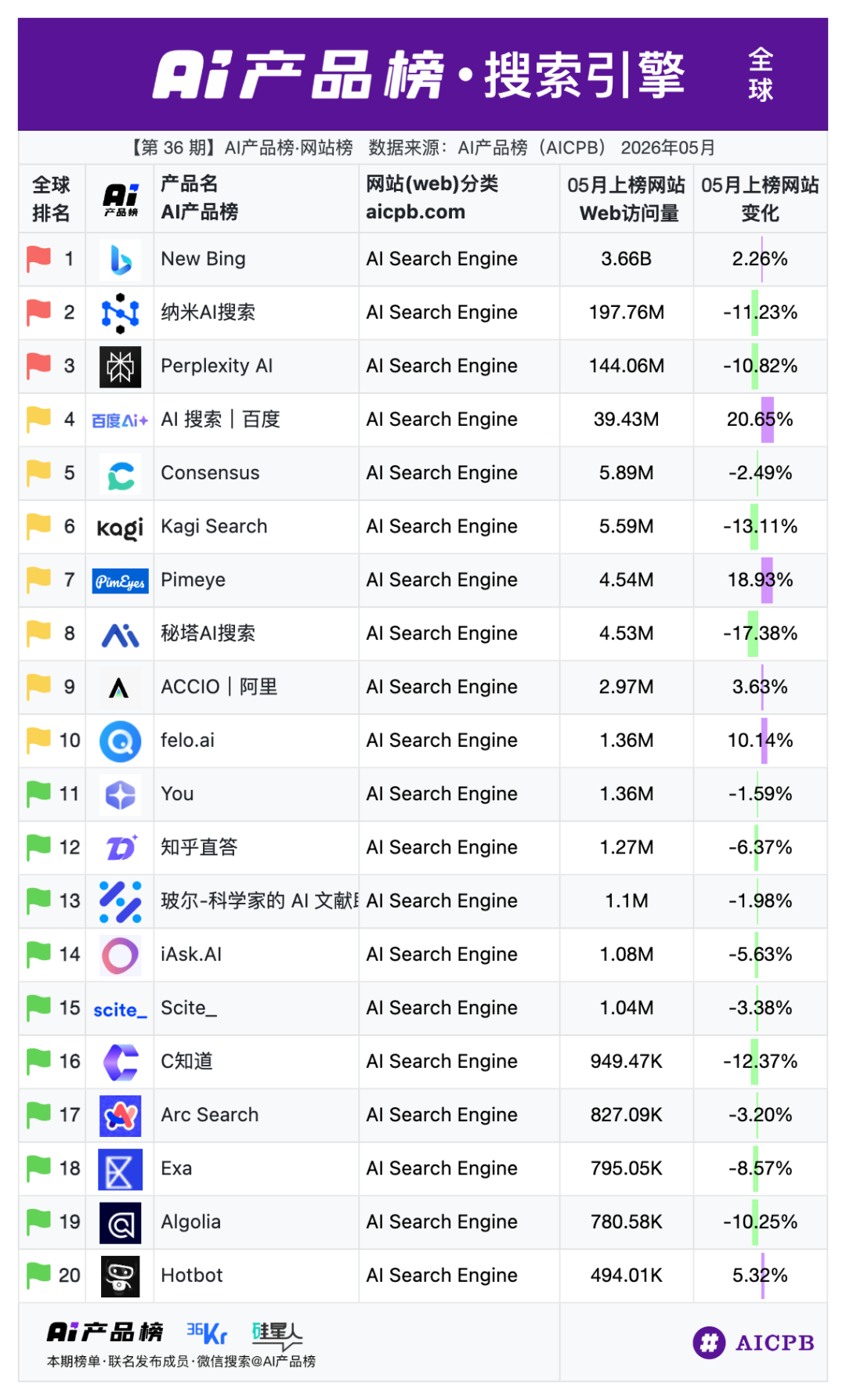
Task: Click the 第 36 期 subtitle line
Action: (423, 147)
